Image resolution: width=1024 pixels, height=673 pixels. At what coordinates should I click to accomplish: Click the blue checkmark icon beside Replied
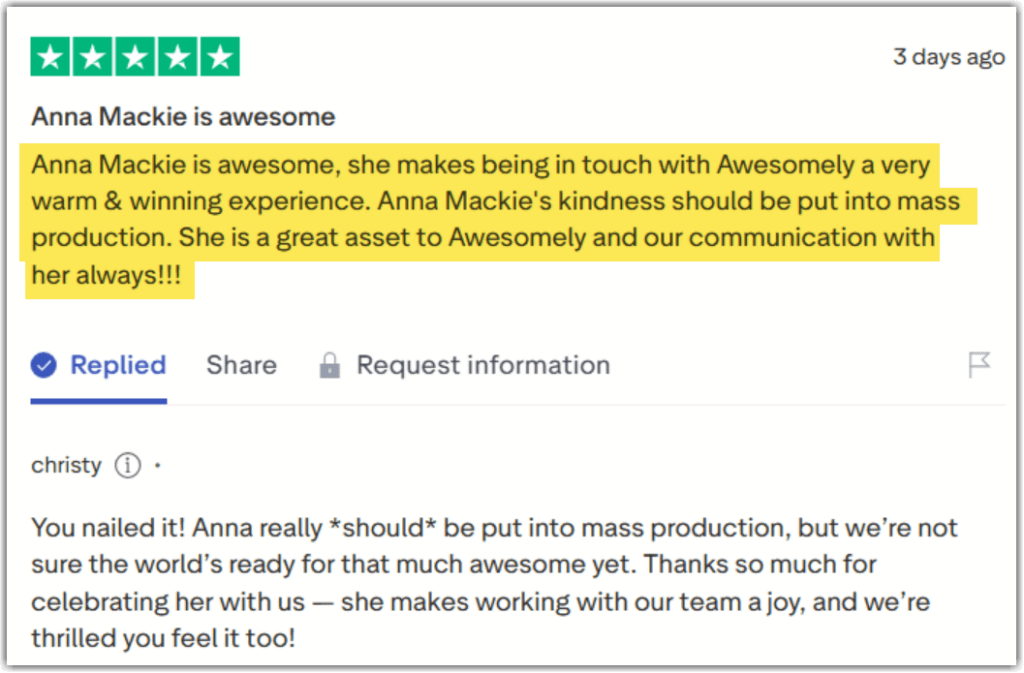coord(43,366)
